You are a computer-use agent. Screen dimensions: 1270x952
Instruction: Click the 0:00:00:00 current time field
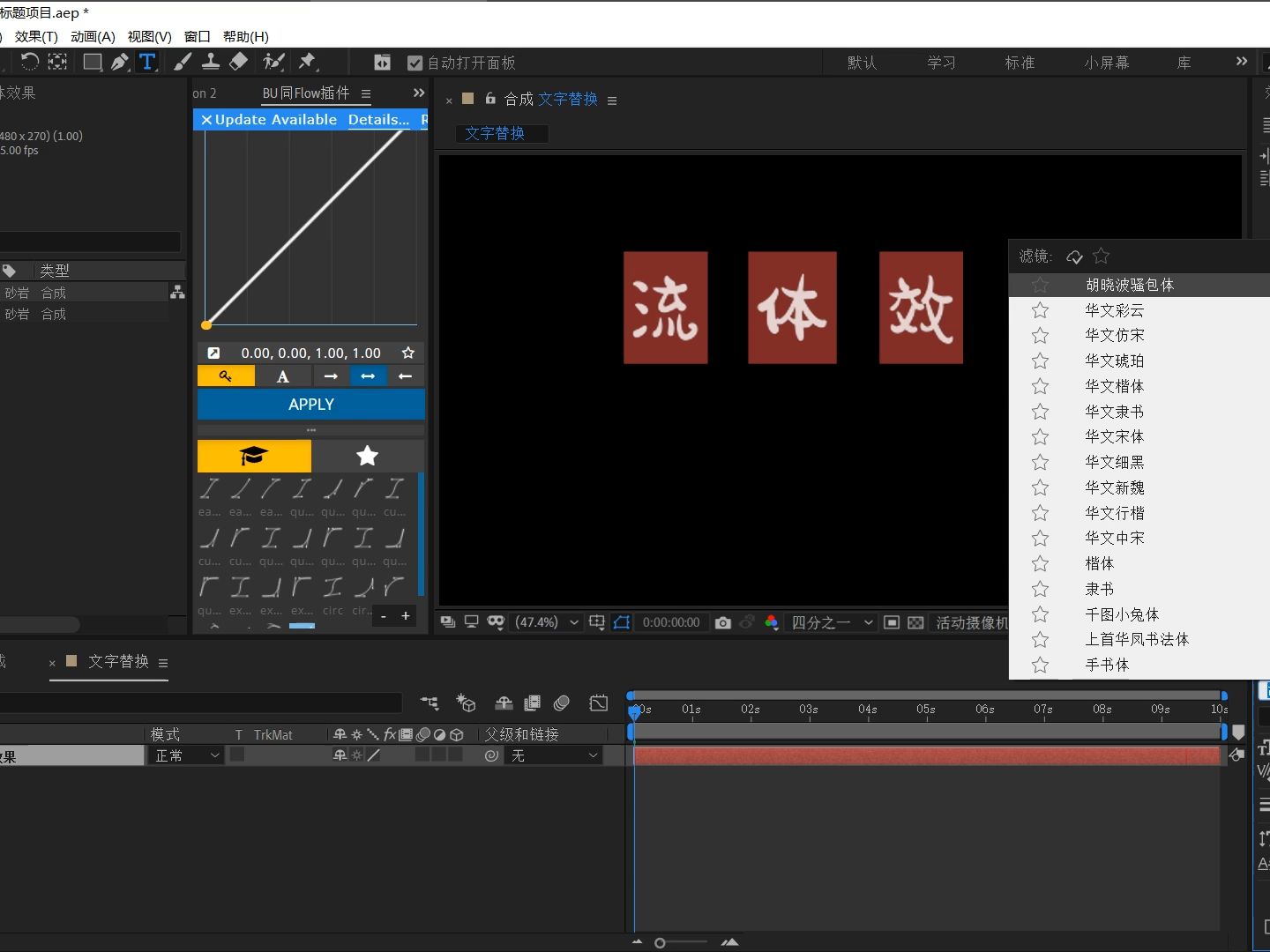click(x=671, y=622)
